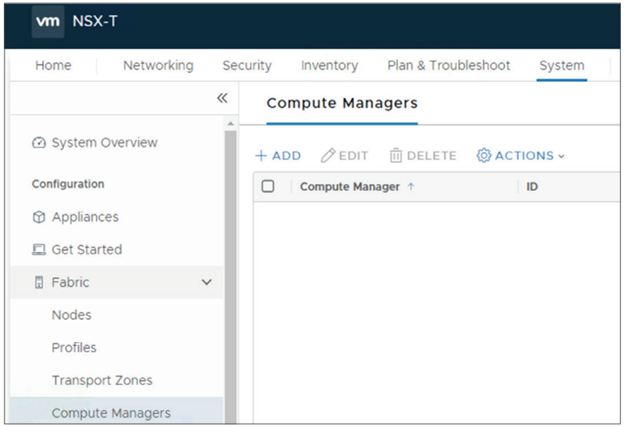The image size is (624, 427).
Task: Click the DELETE trash can icon
Action: 396,156
